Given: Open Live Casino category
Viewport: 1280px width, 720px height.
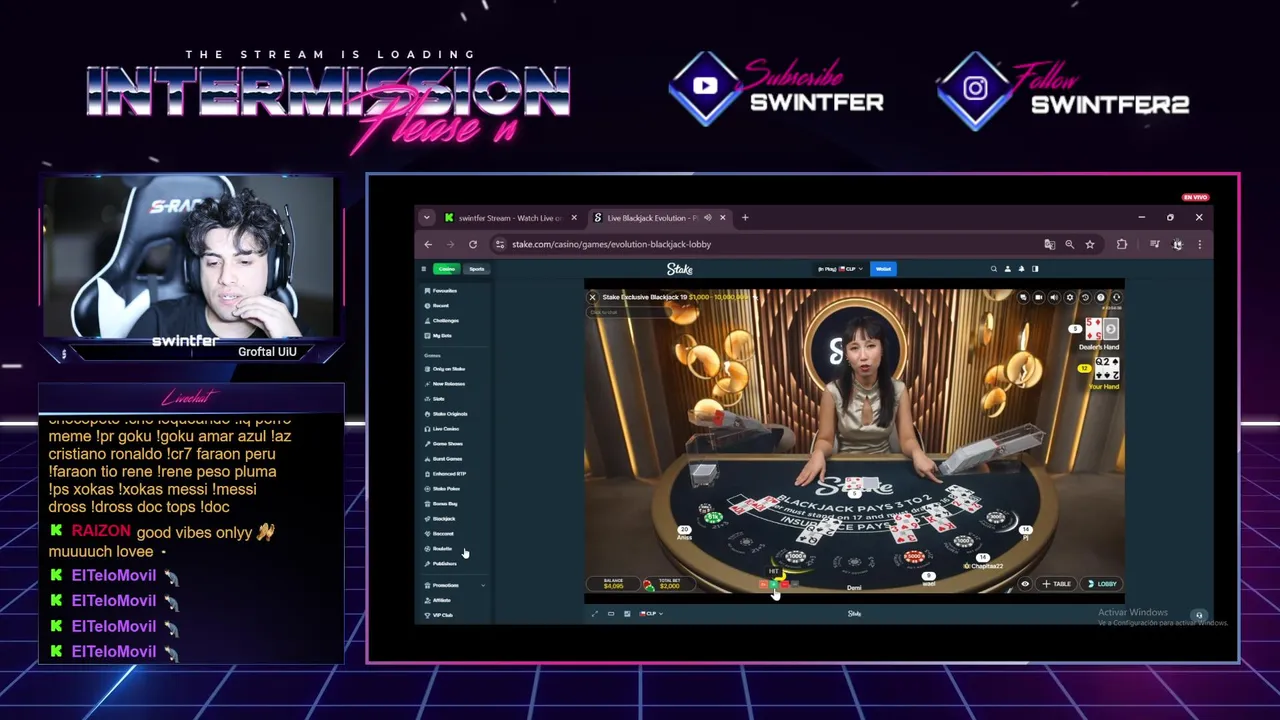Looking at the screenshot, I should pos(442,429).
